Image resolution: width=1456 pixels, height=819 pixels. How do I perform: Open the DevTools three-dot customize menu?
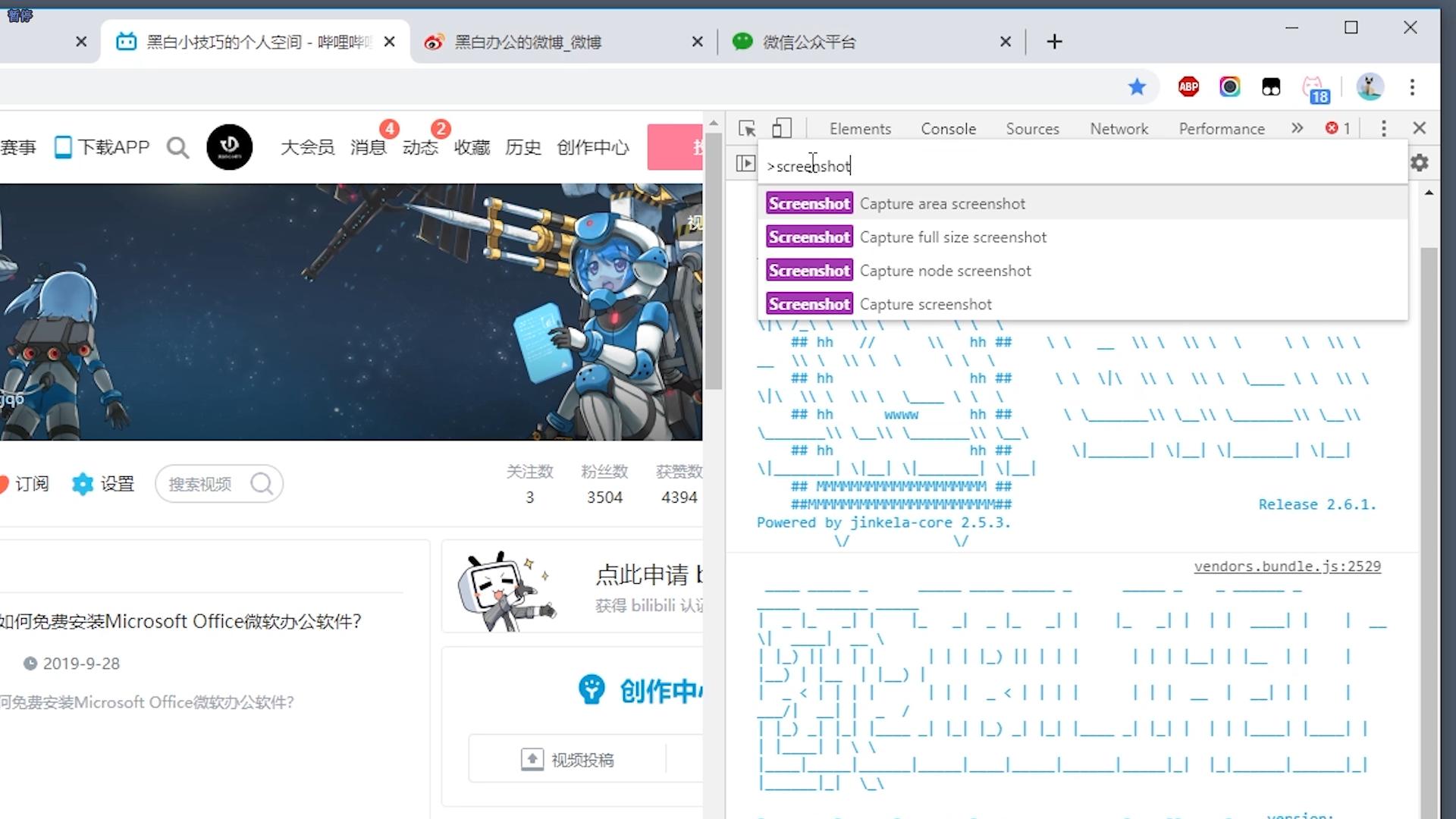(1384, 128)
